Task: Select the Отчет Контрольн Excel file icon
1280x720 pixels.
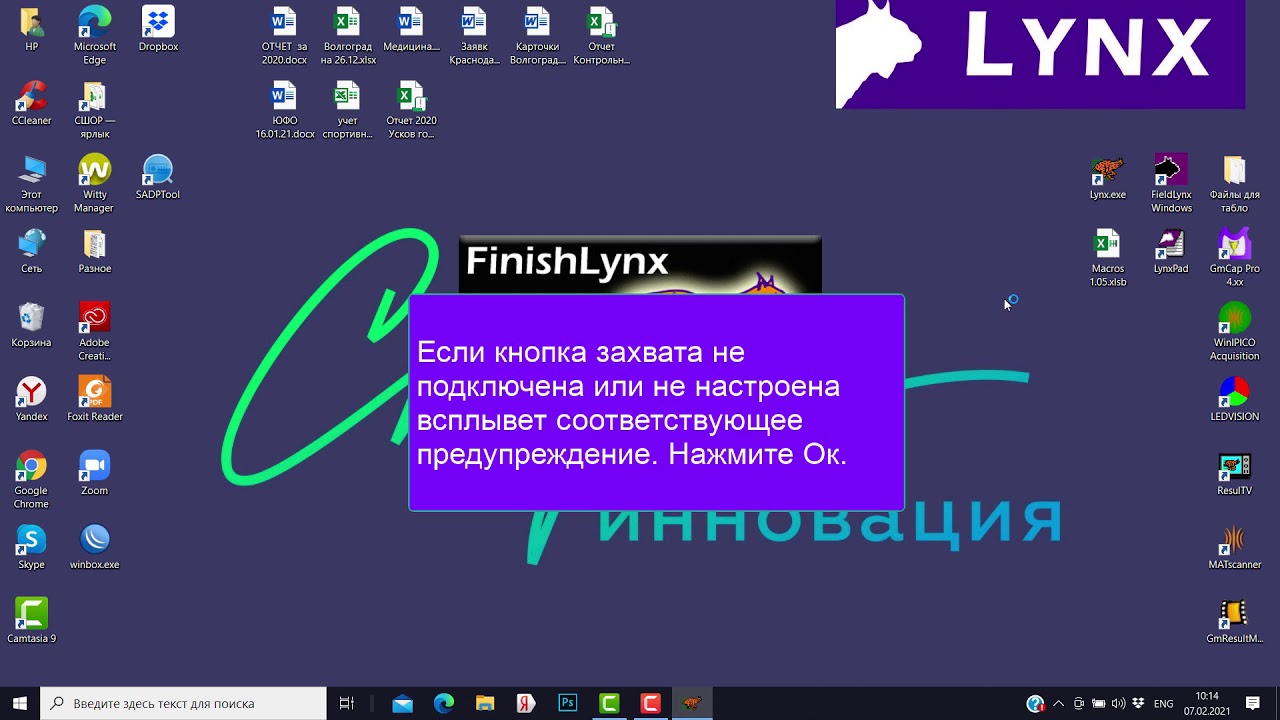Action: [601, 35]
